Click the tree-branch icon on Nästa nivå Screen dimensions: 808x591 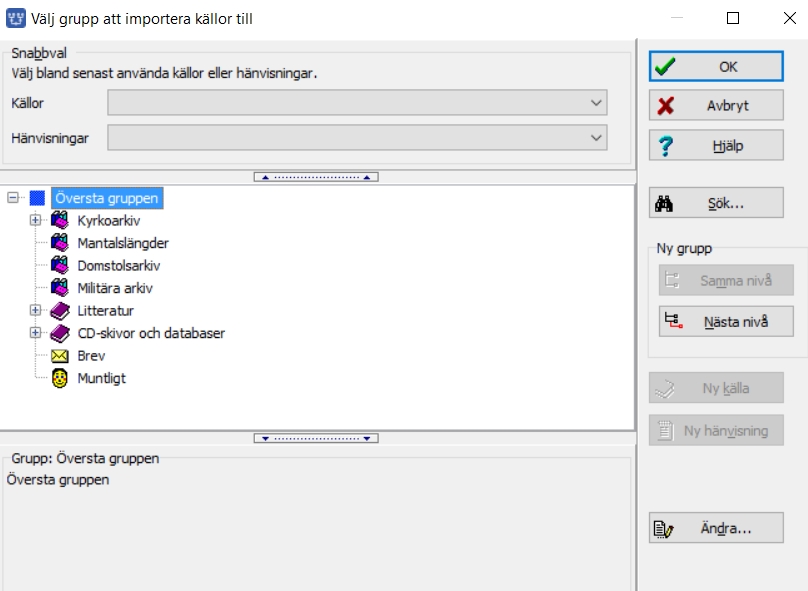click(673, 320)
